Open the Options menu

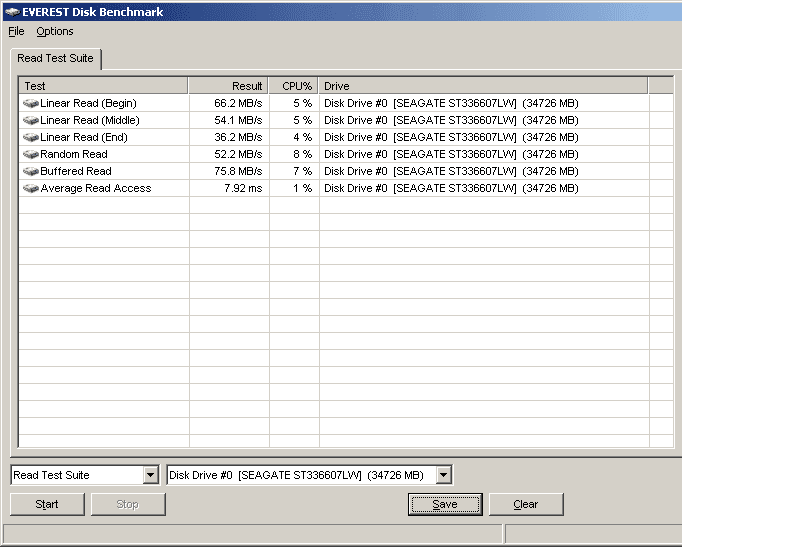(55, 31)
